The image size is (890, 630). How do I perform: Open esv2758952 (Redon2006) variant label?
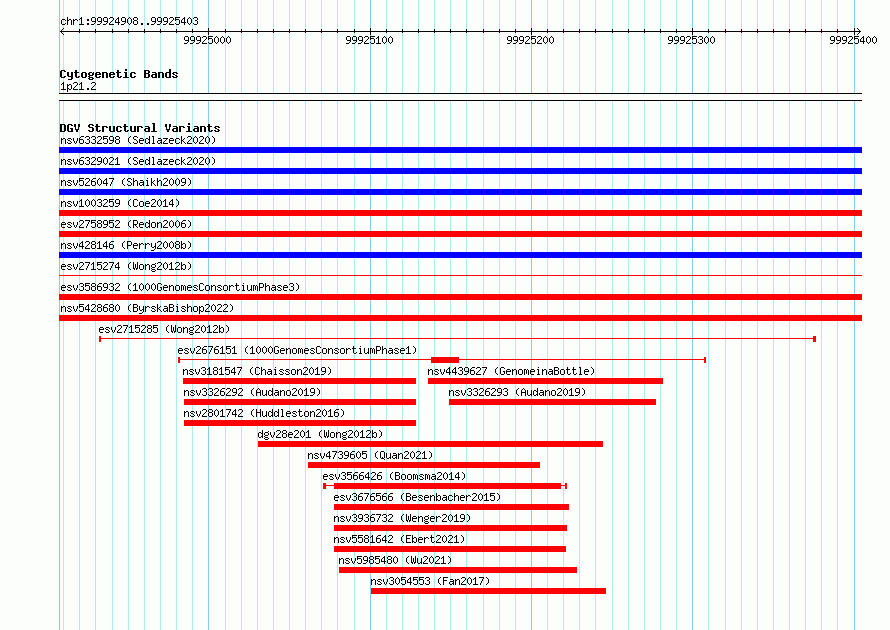(x=126, y=224)
